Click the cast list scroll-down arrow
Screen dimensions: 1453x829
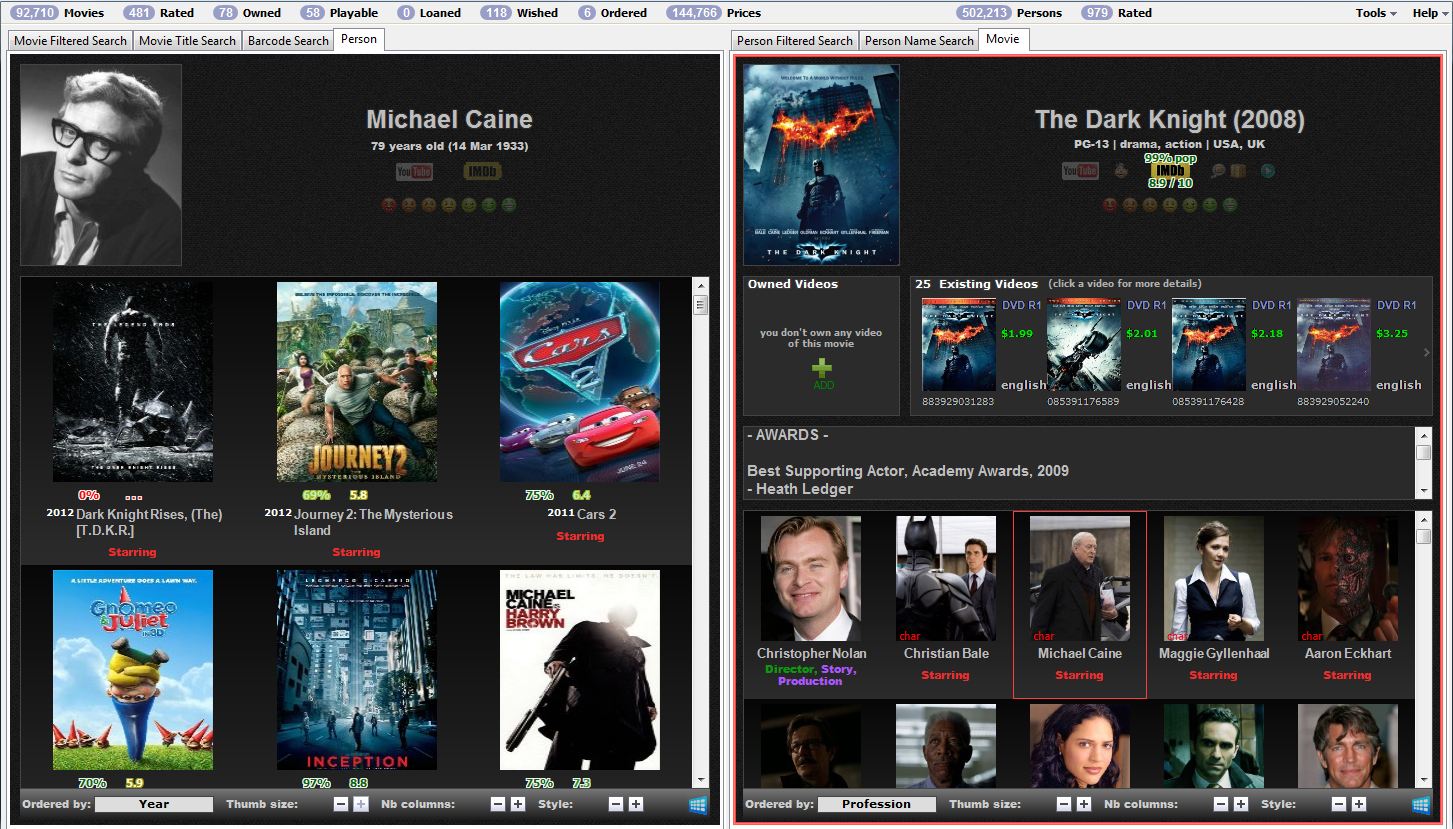click(x=1423, y=780)
